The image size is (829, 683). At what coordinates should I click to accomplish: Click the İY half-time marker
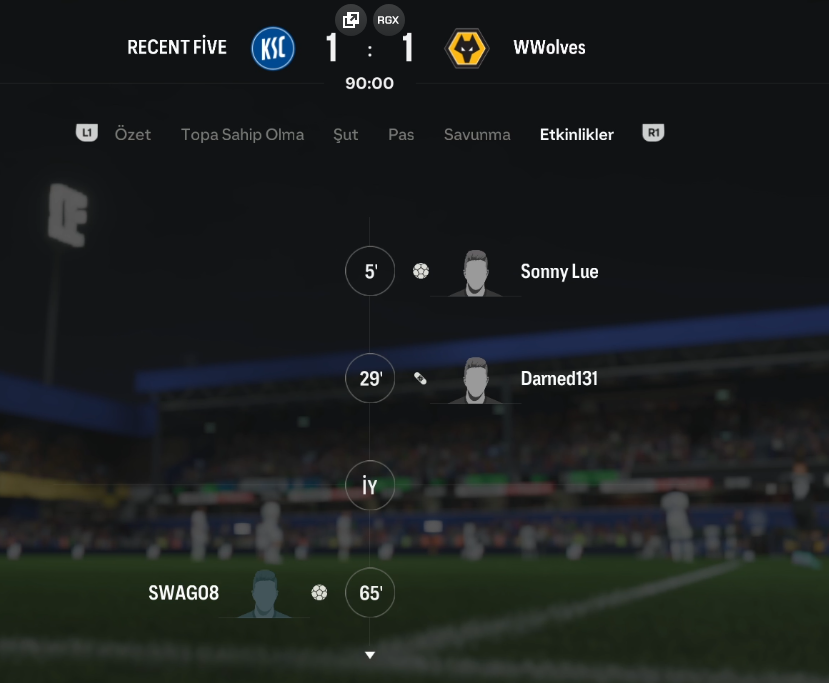[370, 485]
